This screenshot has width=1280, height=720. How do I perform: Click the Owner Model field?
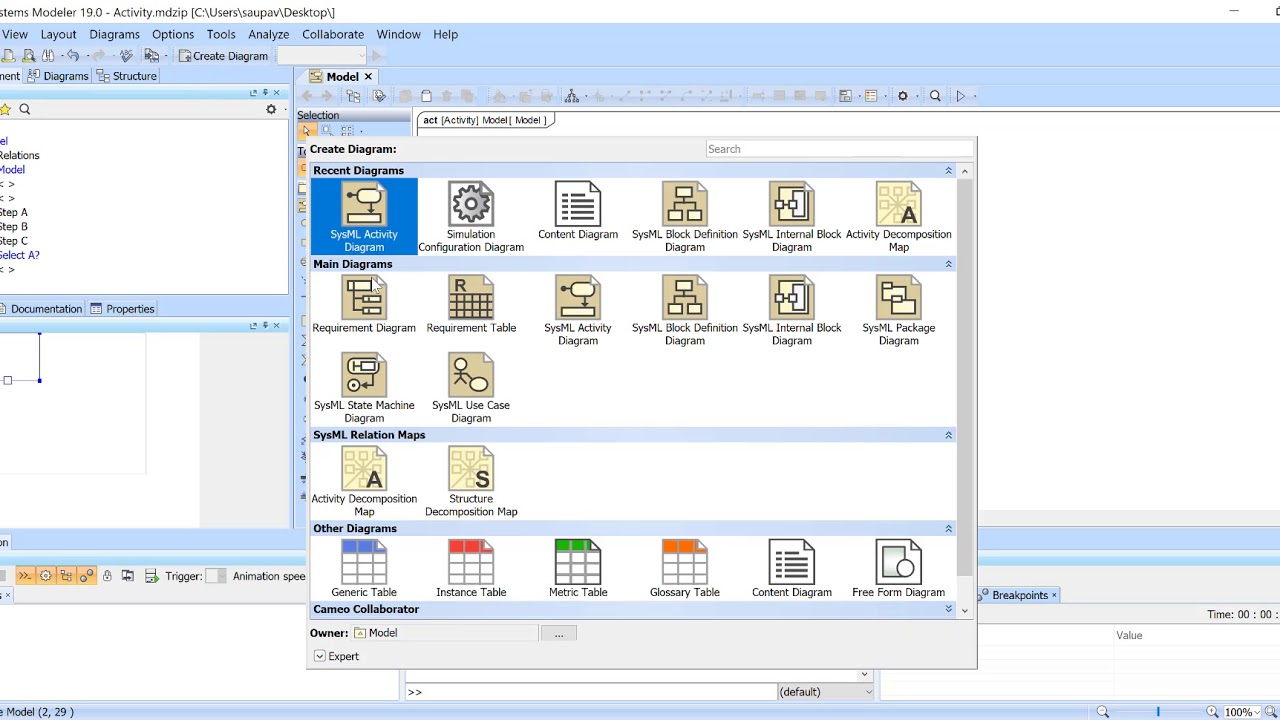445,633
